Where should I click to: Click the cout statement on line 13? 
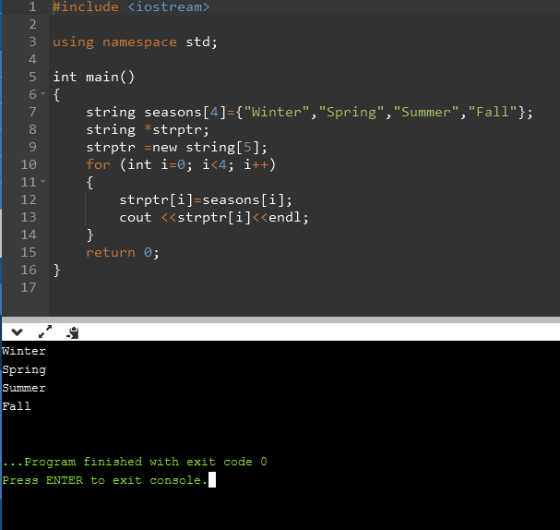click(x=214, y=218)
